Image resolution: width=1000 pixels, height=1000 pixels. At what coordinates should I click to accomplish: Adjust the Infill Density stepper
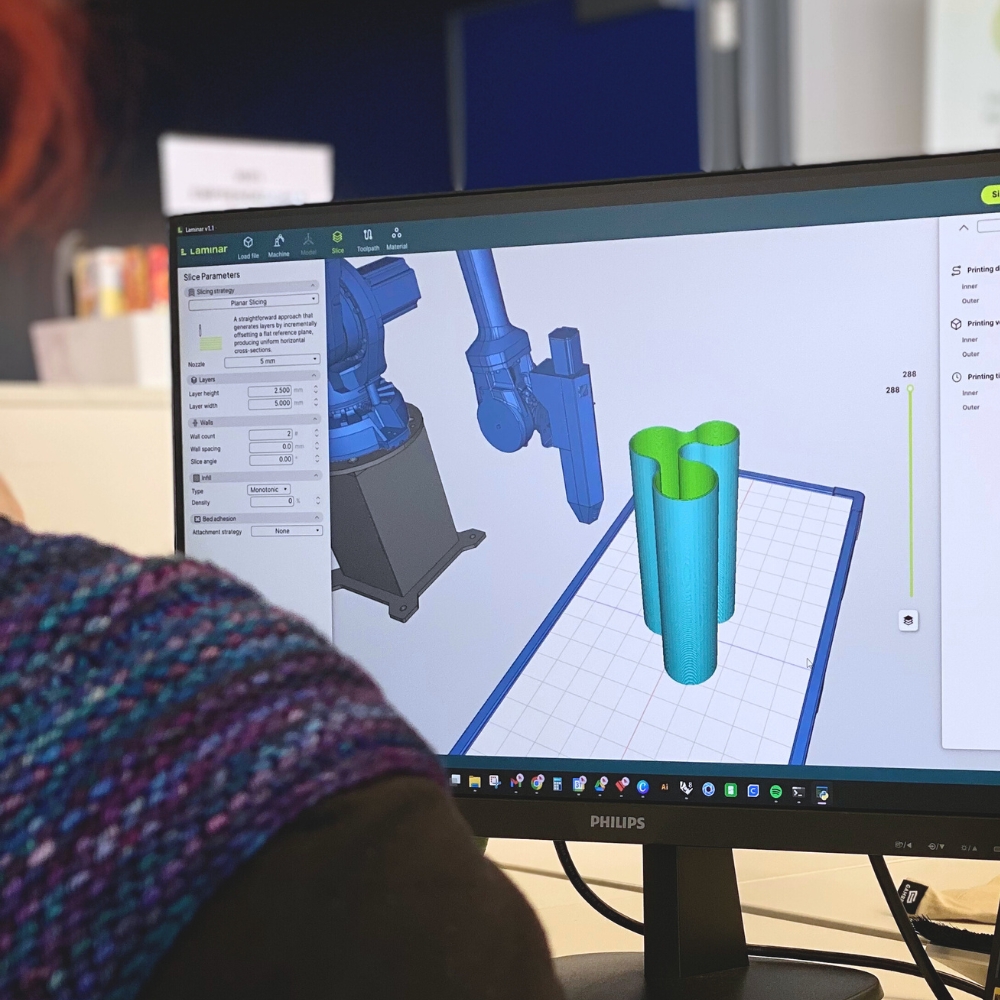pos(318,501)
